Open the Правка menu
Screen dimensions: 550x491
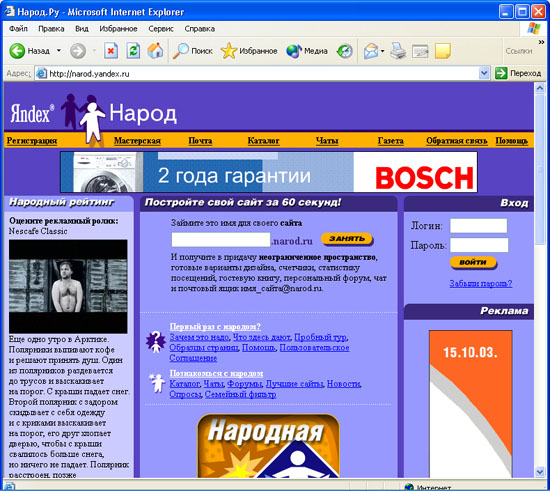coord(51,29)
